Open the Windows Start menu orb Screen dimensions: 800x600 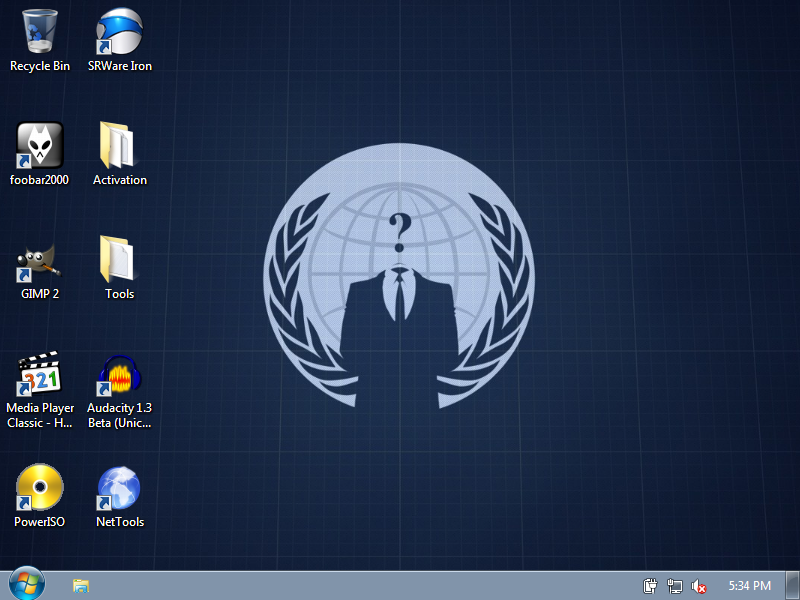[27, 584]
